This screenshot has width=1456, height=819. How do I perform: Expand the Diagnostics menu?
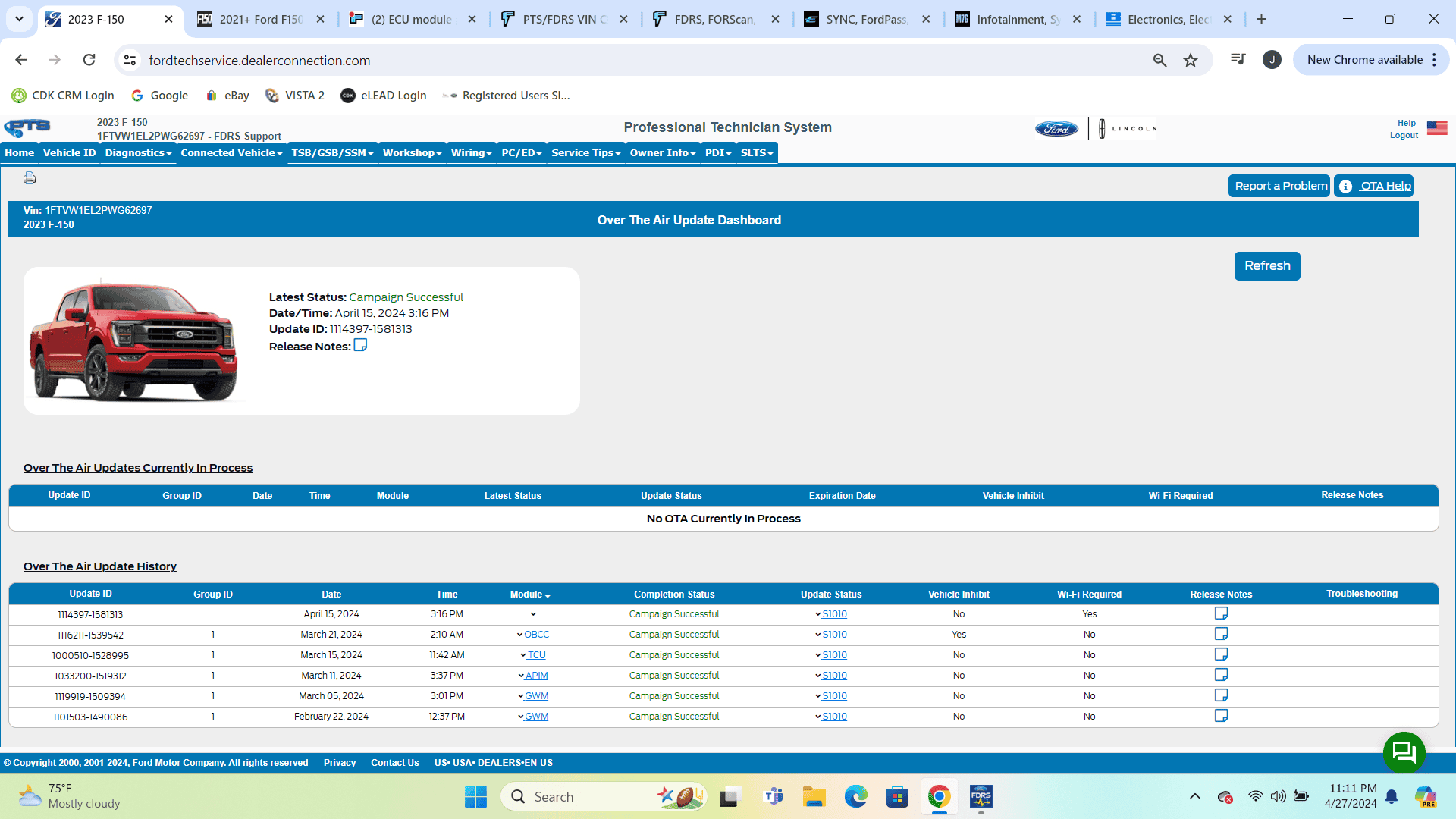[x=138, y=153]
